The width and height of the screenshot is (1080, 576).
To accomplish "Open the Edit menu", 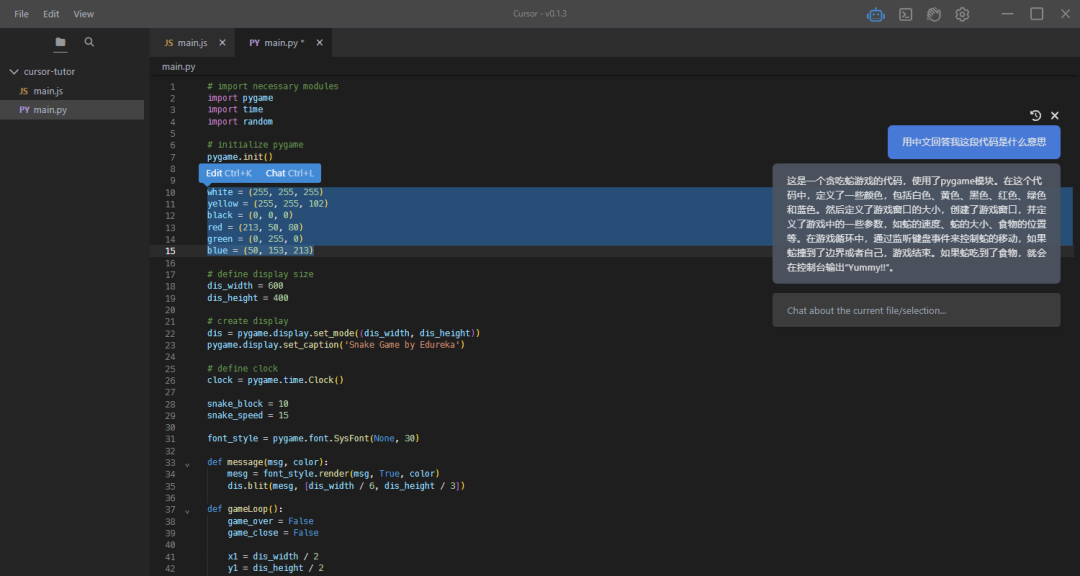I will [x=51, y=14].
